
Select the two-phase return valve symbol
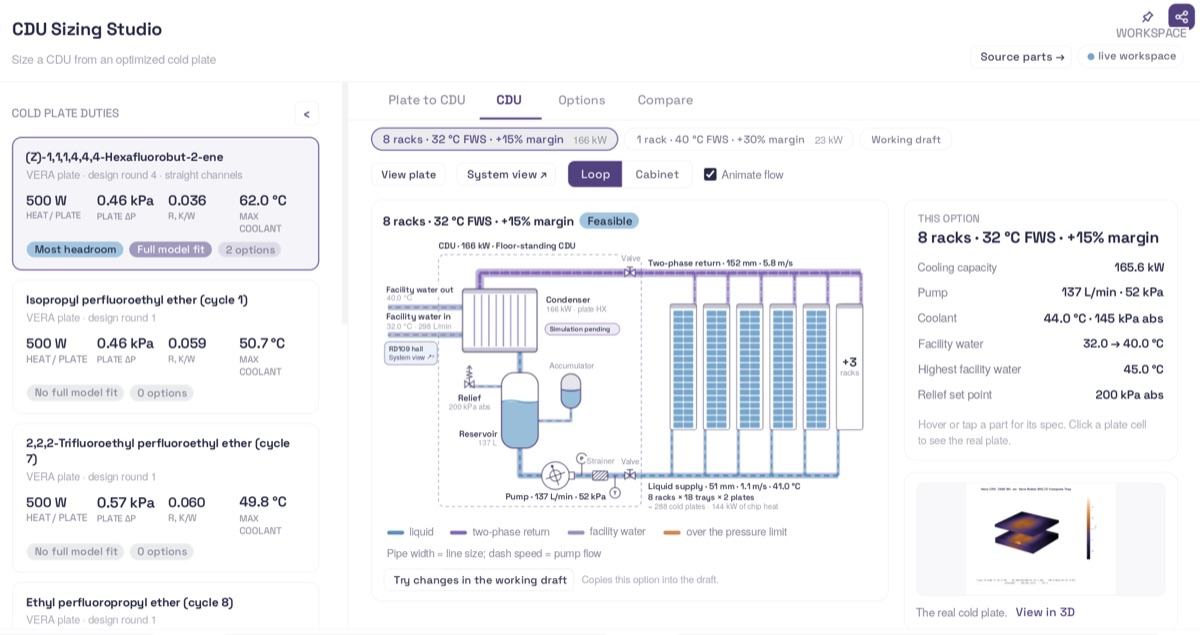point(630,271)
